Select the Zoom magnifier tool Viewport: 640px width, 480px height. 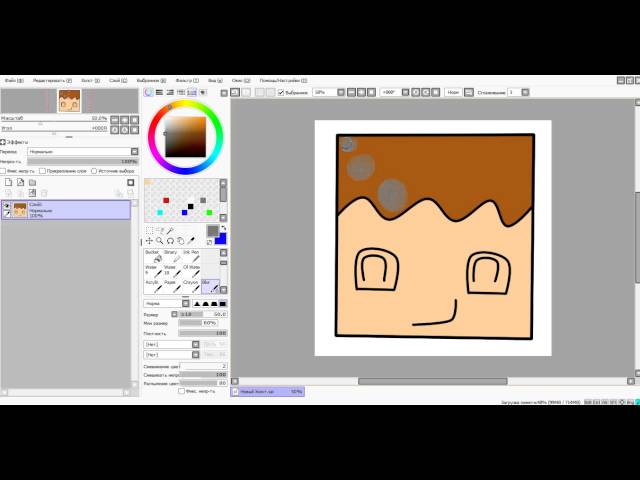coord(160,241)
